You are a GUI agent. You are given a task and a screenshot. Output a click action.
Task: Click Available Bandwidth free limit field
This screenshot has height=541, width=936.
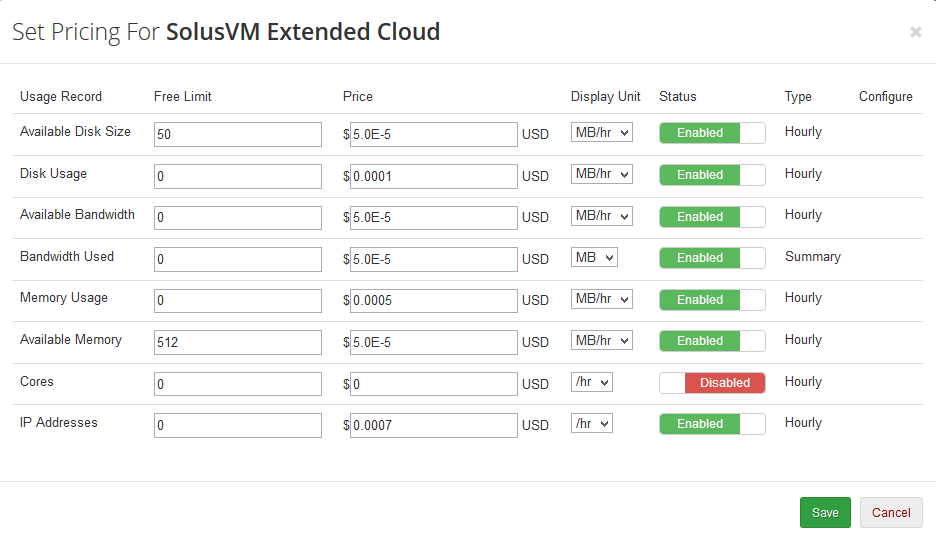point(238,217)
